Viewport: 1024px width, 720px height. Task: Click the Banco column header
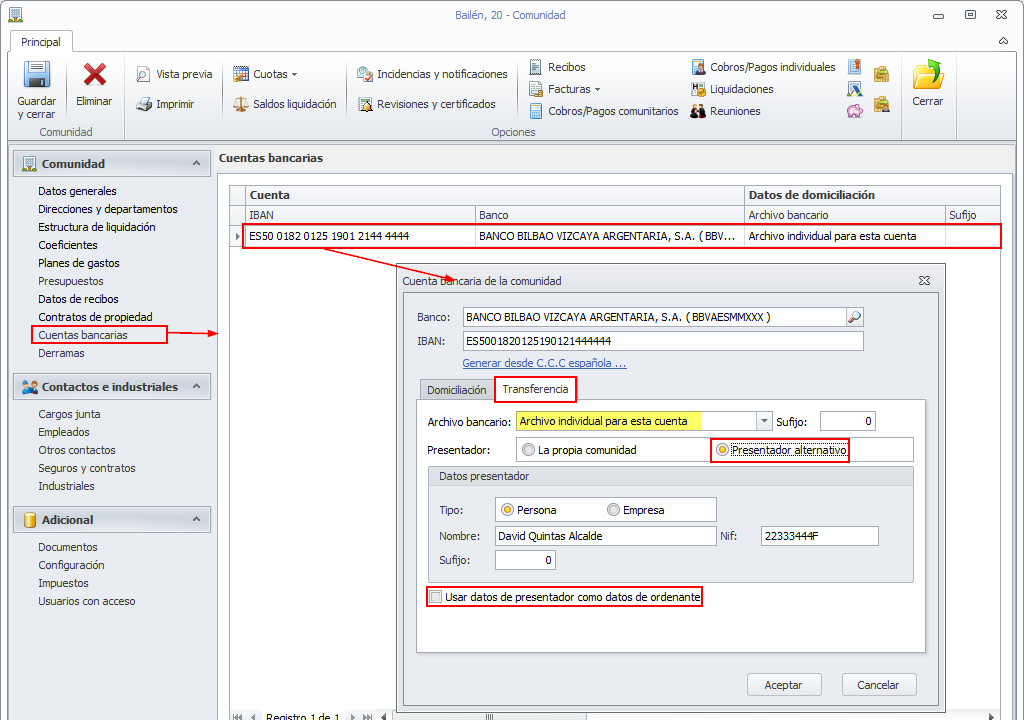(x=609, y=215)
